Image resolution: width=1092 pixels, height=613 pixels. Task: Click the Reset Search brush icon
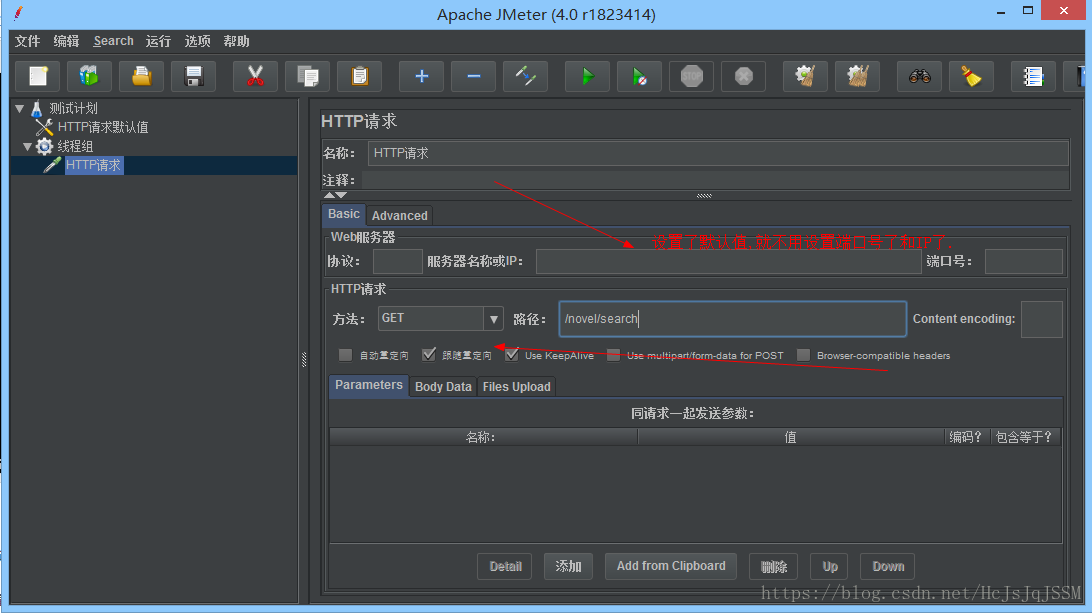[x=971, y=76]
